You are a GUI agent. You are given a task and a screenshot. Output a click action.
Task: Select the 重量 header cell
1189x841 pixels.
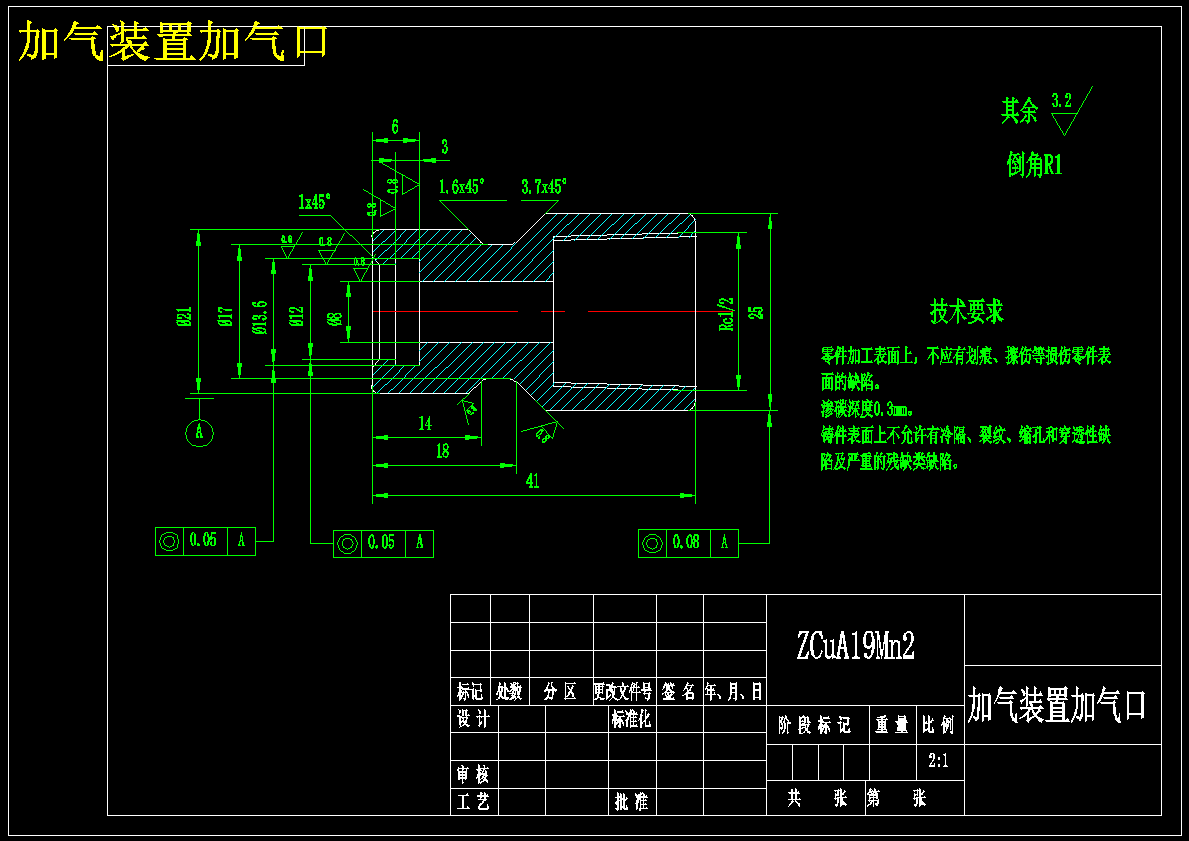(893, 725)
